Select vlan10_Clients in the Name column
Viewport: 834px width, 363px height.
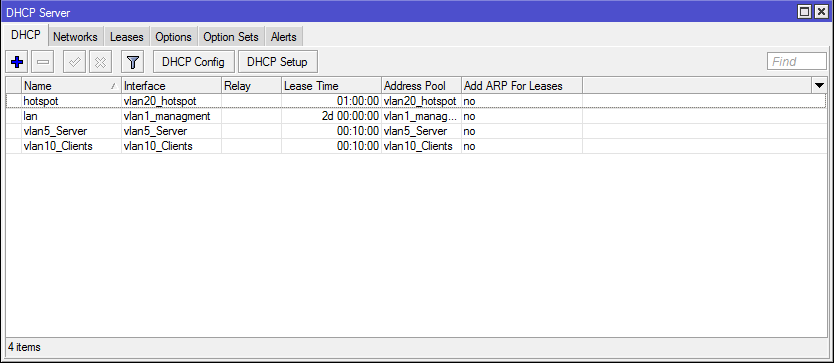pyautogui.click(x=58, y=146)
